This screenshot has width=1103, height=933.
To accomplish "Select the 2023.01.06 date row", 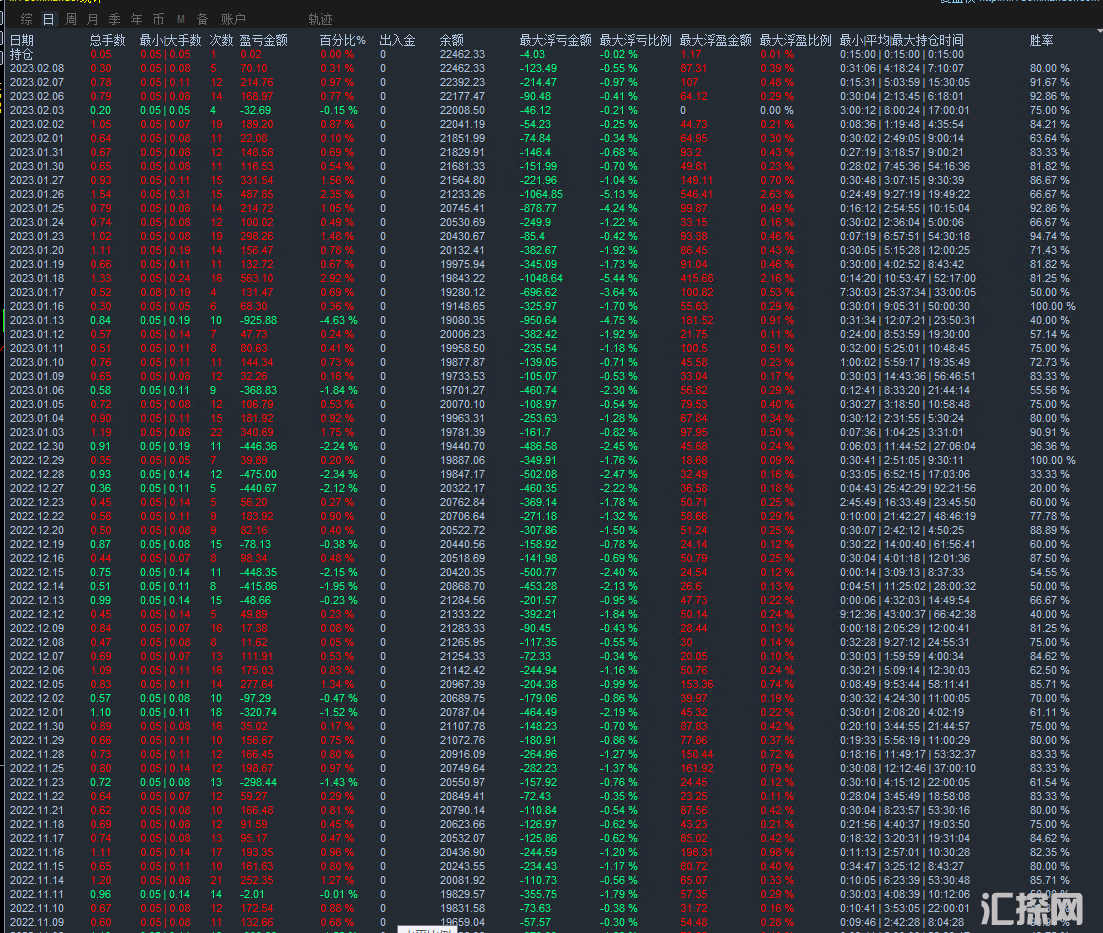I will point(37,390).
